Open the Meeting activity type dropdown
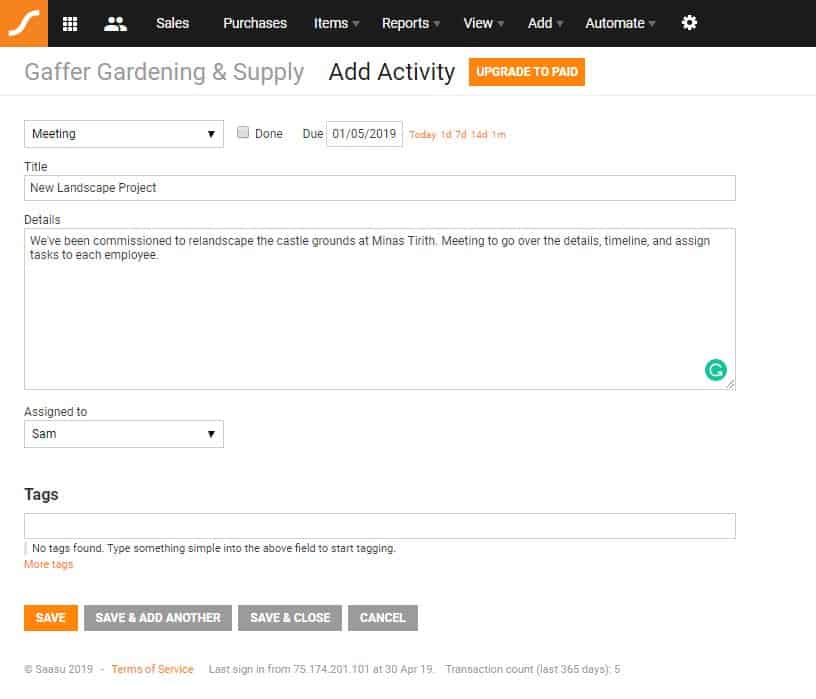Image resolution: width=816 pixels, height=699 pixels. (124, 134)
